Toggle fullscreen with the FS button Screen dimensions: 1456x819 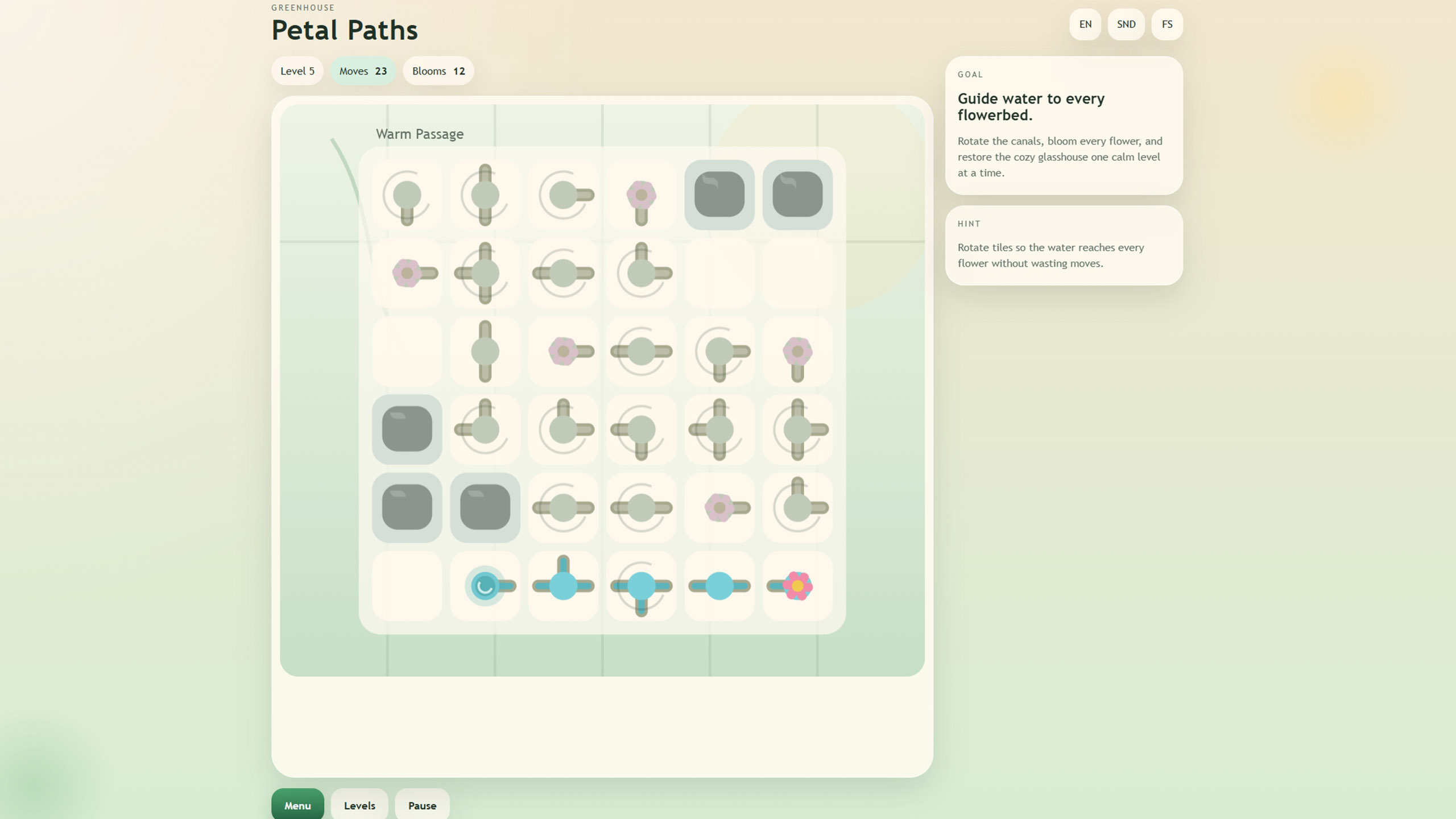click(1167, 24)
